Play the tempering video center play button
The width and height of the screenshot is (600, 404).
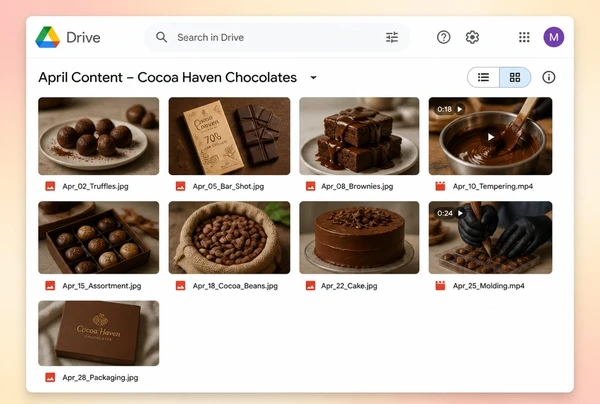tap(490, 137)
